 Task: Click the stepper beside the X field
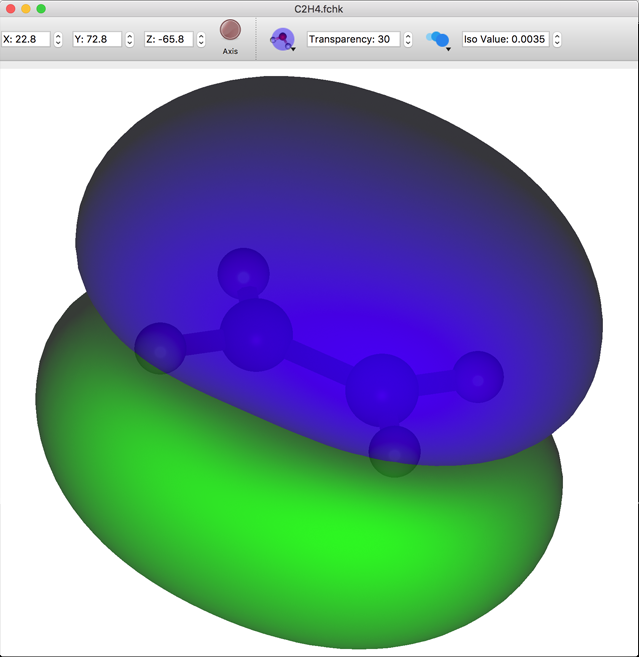tap(58, 39)
